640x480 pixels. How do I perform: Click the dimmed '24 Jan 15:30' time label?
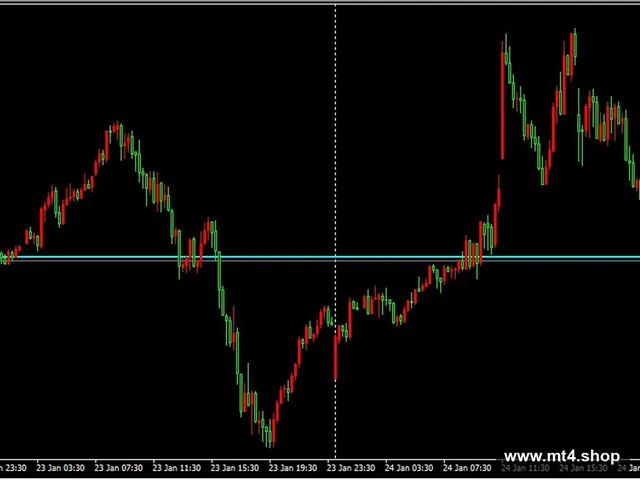coord(584,468)
